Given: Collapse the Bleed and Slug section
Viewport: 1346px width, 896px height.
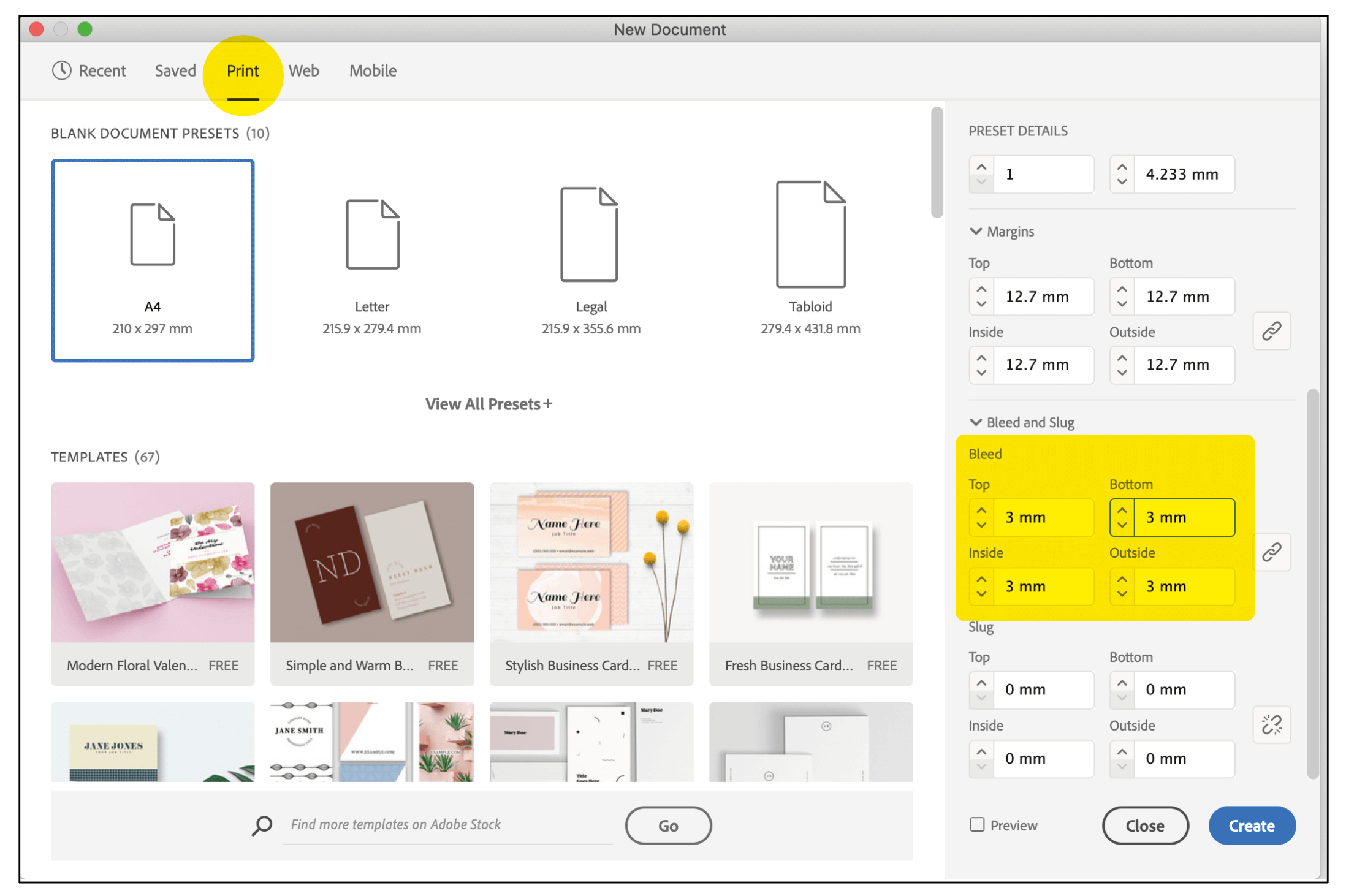Looking at the screenshot, I should pyautogui.click(x=976, y=422).
